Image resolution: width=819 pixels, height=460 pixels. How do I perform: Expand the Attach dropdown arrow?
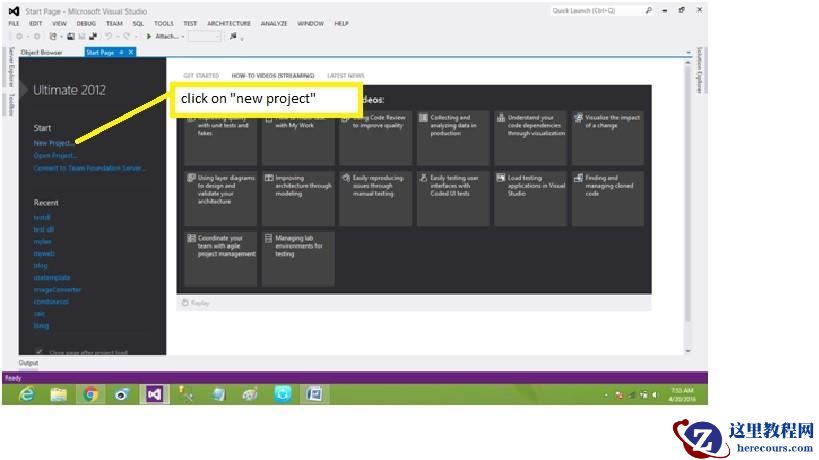pos(183,37)
